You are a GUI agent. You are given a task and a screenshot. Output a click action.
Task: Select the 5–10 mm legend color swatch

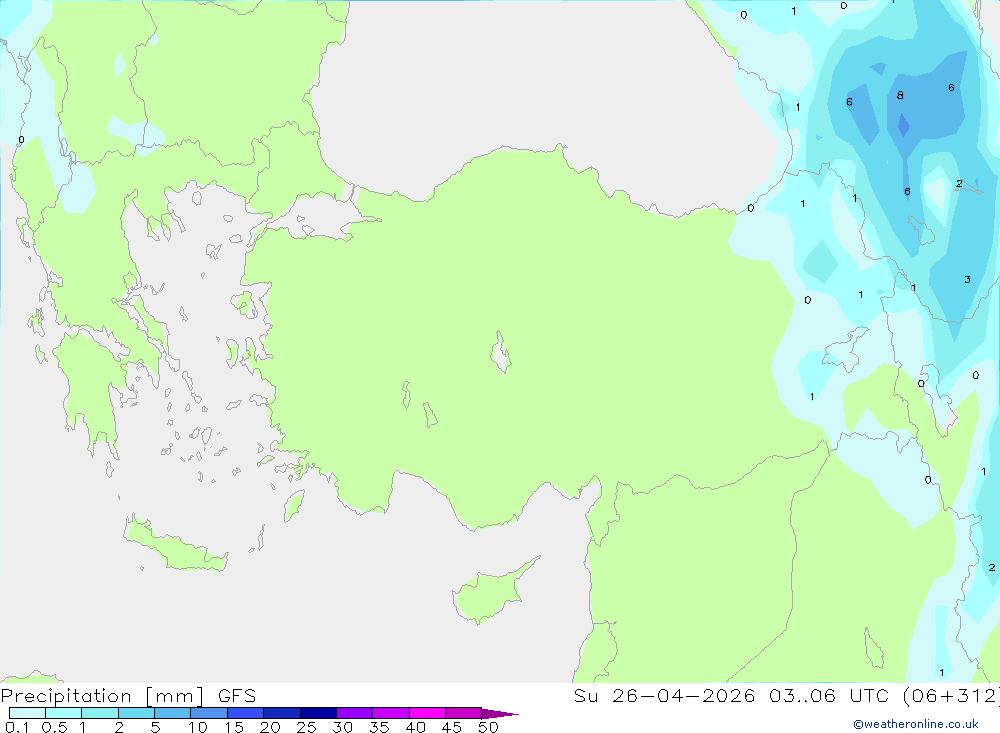(173, 713)
